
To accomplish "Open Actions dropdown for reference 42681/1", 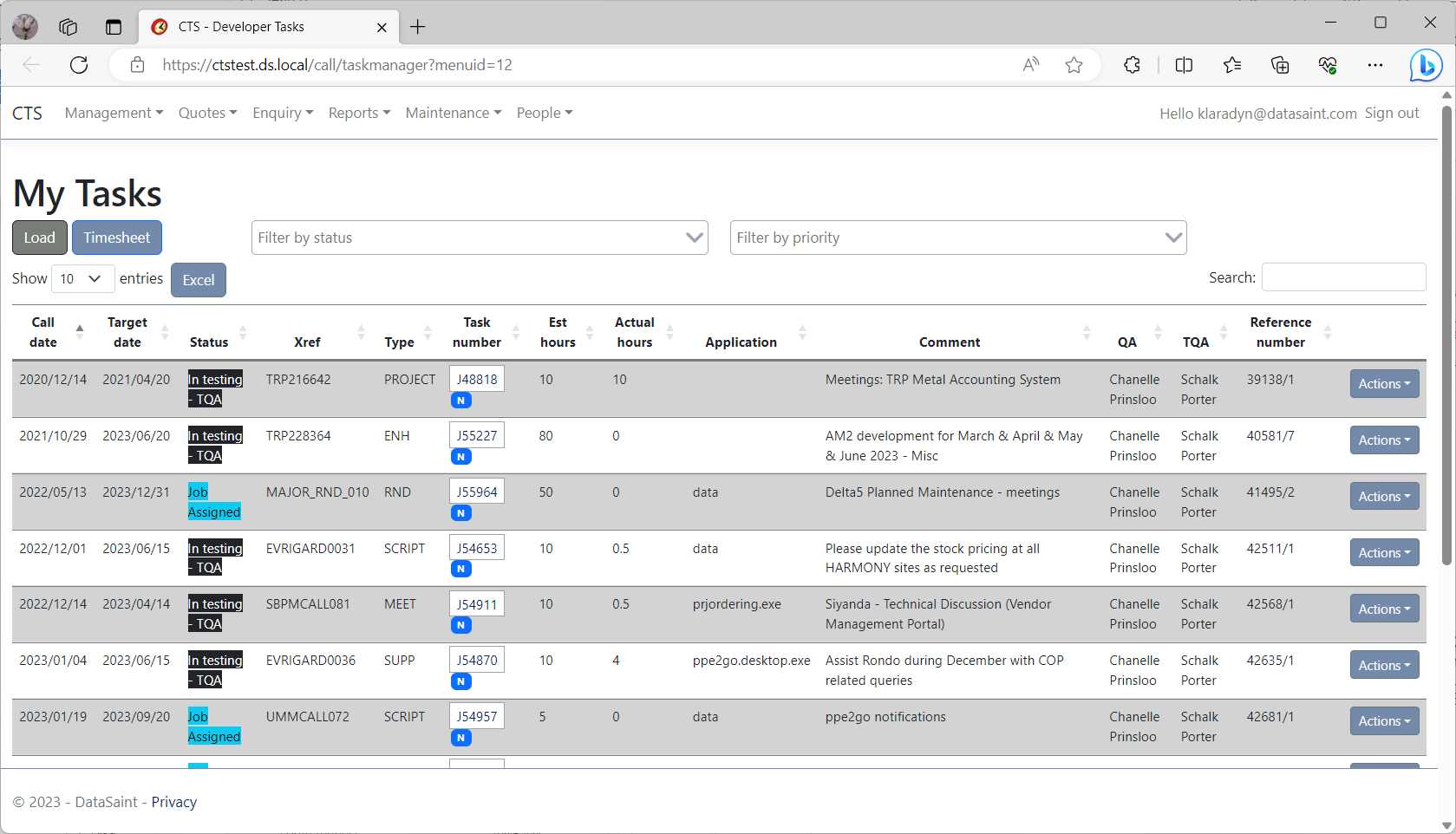I will coord(1384,721).
